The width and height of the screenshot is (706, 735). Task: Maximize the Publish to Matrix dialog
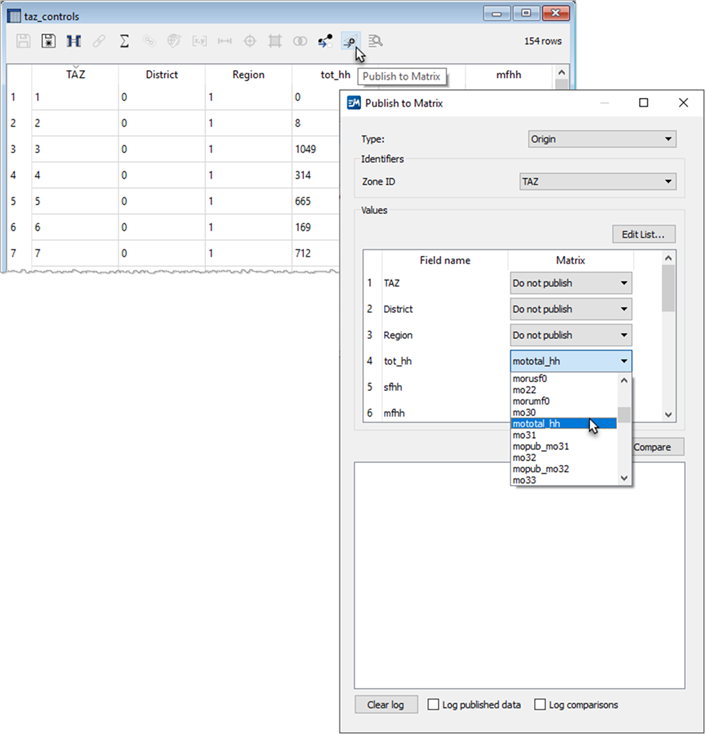click(x=644, y=103)
